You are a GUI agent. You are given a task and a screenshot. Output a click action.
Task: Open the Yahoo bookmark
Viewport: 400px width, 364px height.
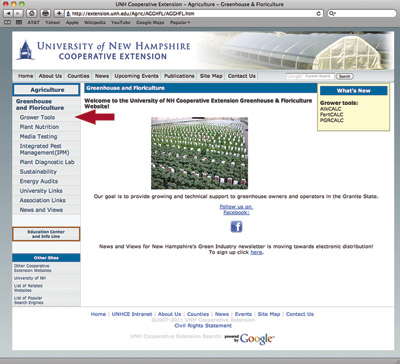coord(53,22)
